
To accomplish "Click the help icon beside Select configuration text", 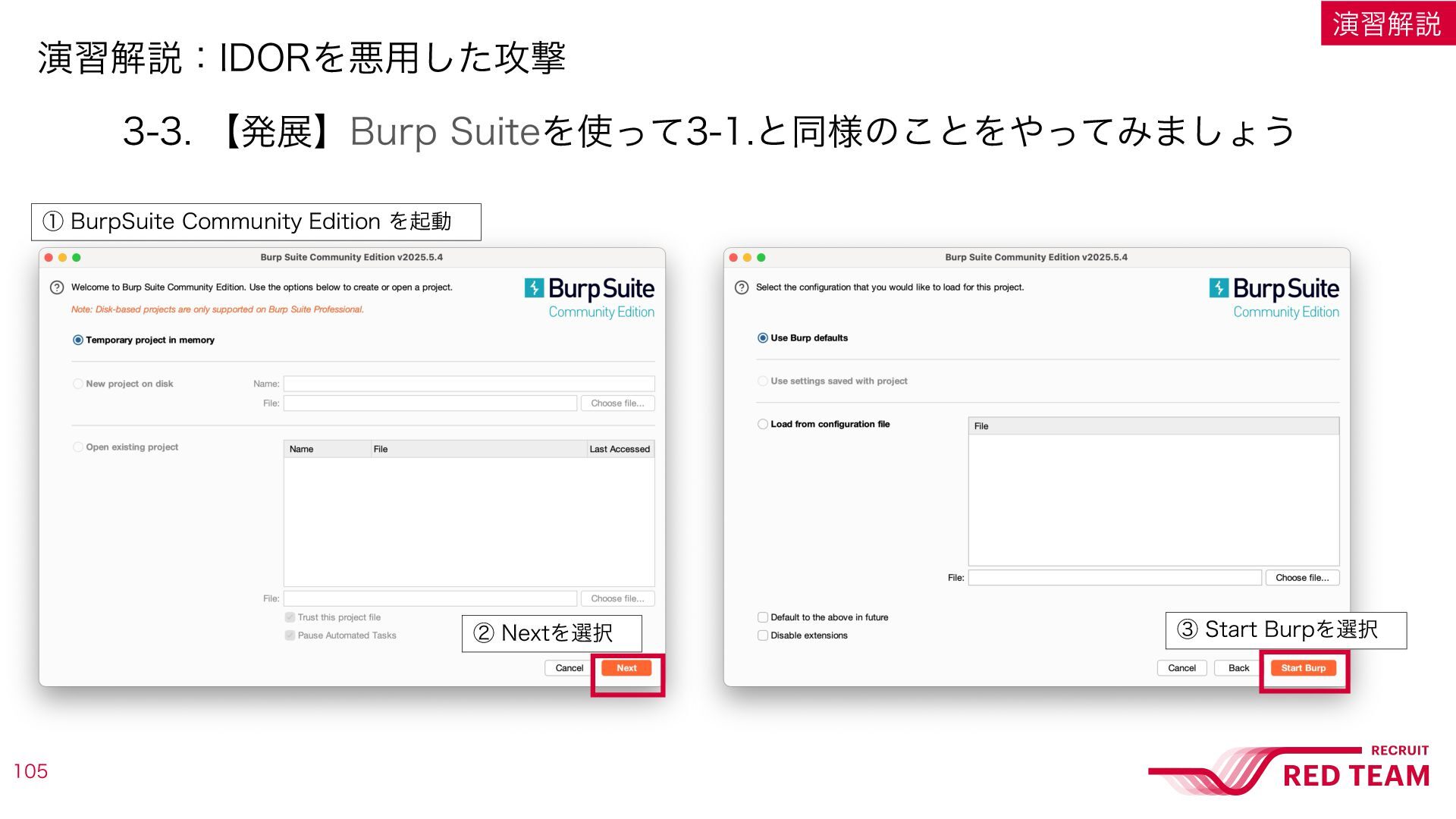I will [x=742, y=287].
